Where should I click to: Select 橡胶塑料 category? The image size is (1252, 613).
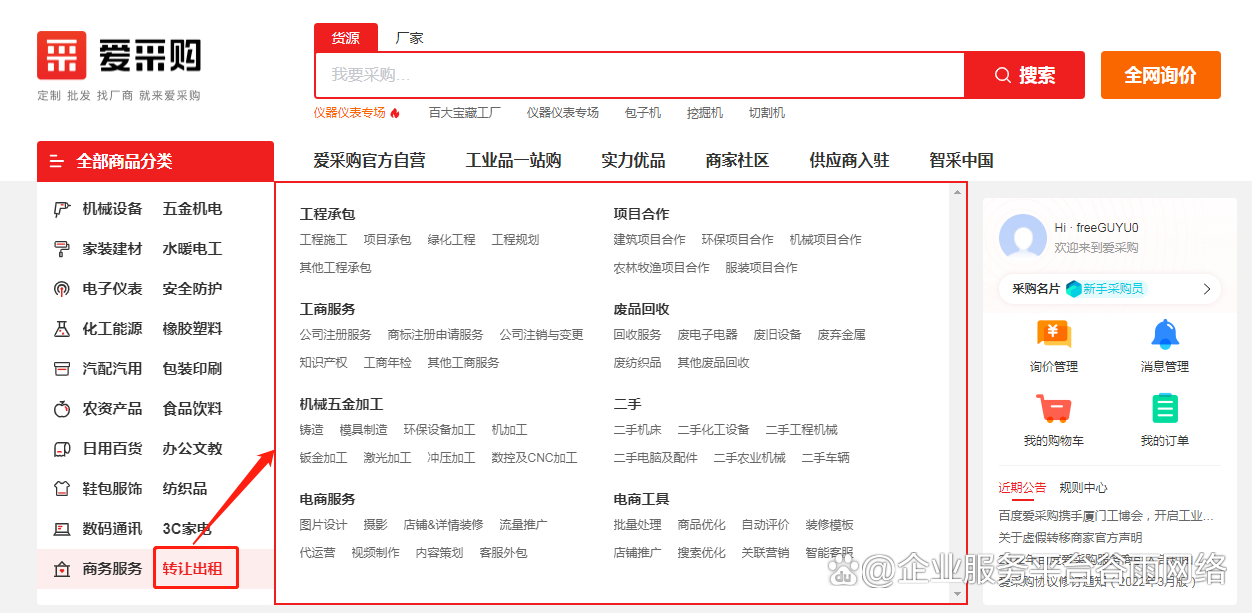(x=193, y=329)
